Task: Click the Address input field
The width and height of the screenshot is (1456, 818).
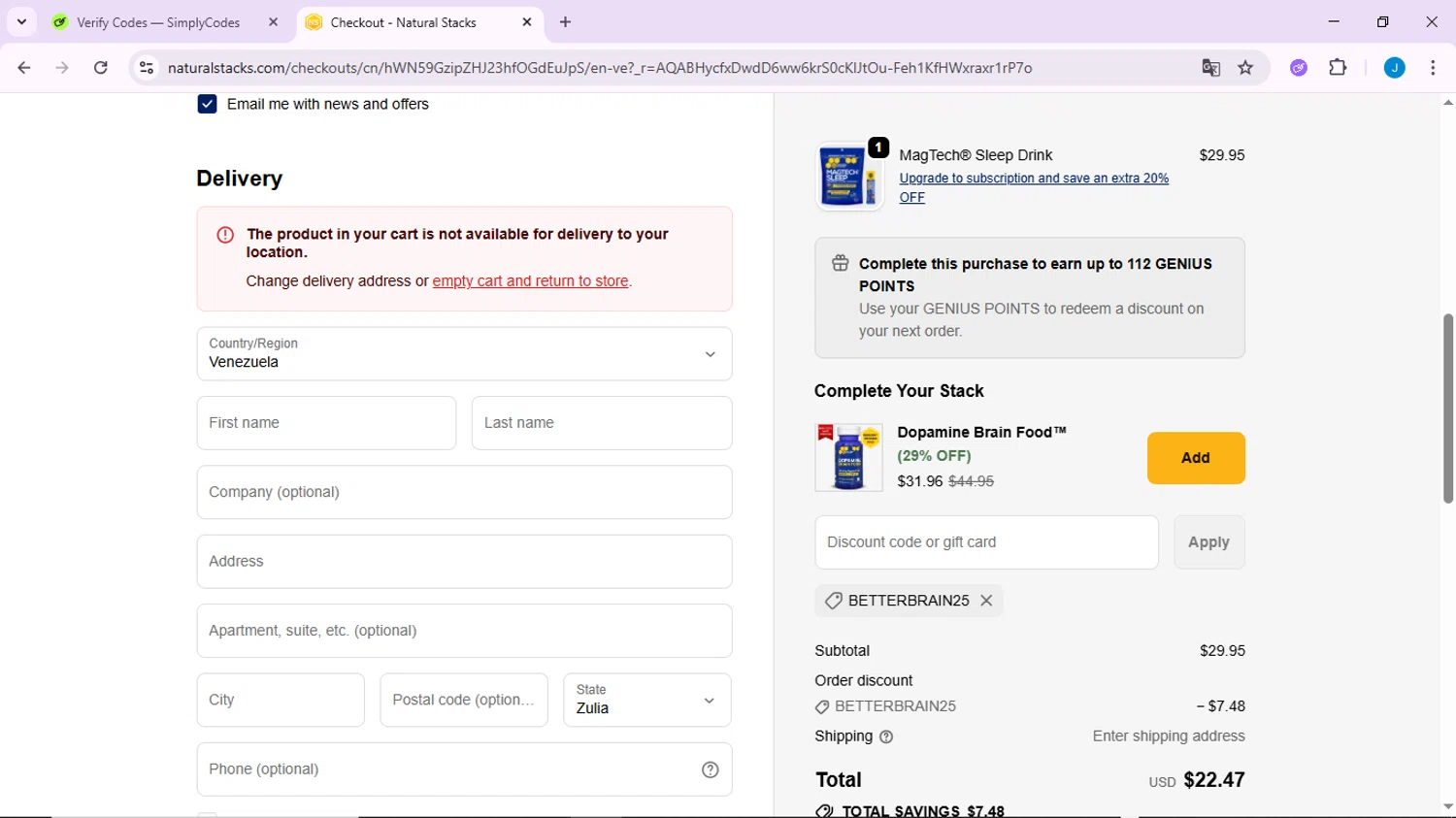Action: point(464,562)
